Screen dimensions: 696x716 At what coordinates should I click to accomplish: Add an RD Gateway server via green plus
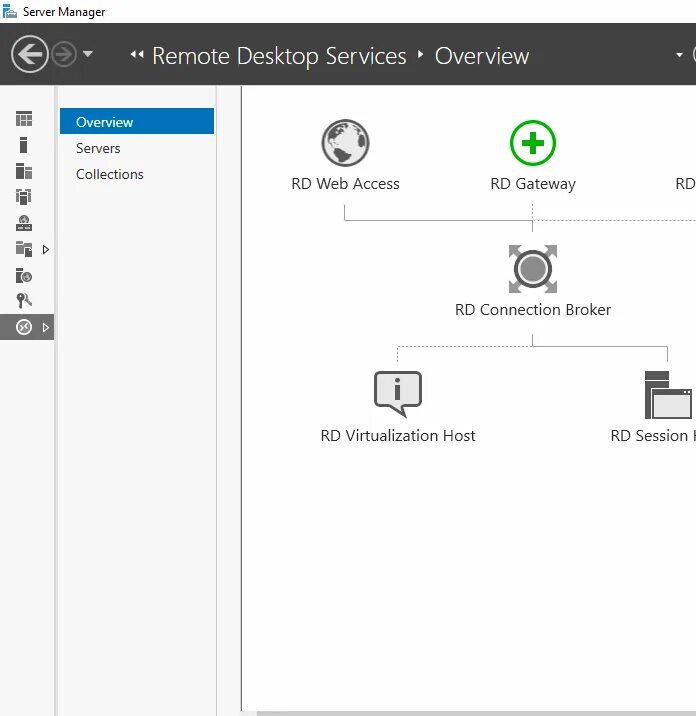click(x=533, y=143)
